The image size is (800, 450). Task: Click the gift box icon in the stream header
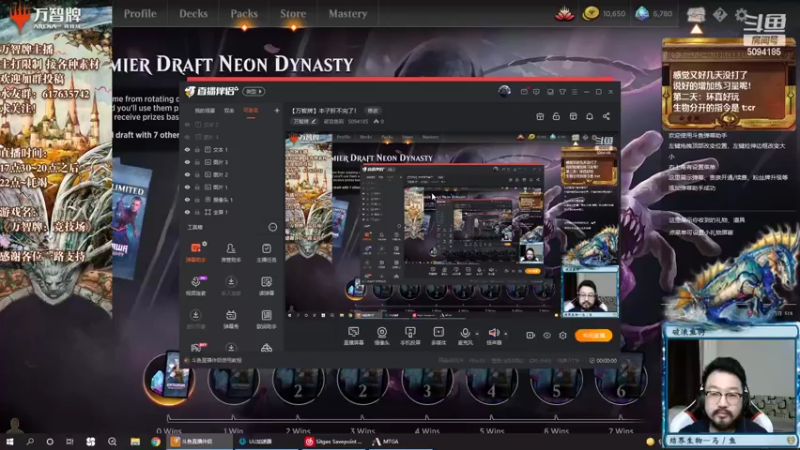tap(540, 116)
